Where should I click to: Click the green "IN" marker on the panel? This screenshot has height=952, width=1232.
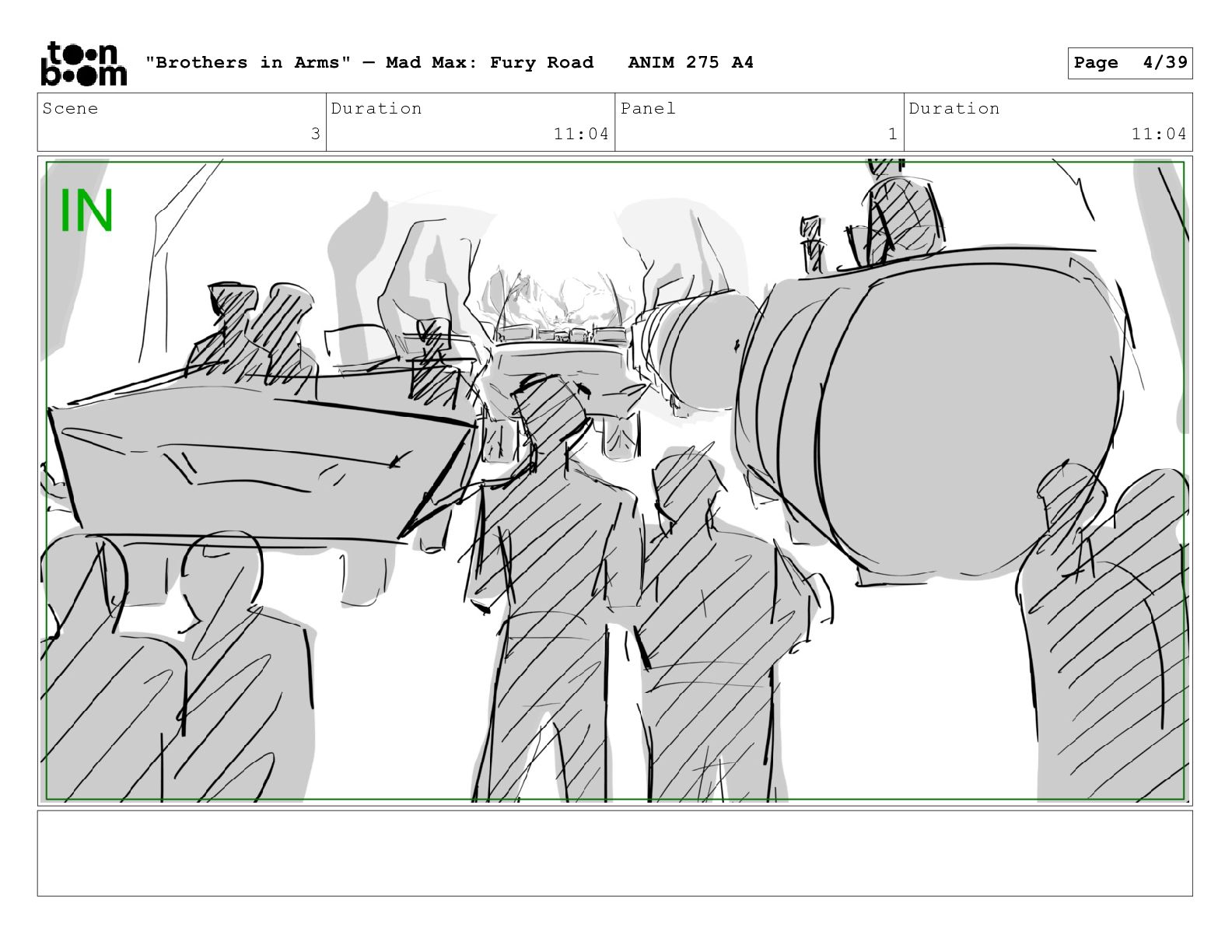click(x=86, y=211)
